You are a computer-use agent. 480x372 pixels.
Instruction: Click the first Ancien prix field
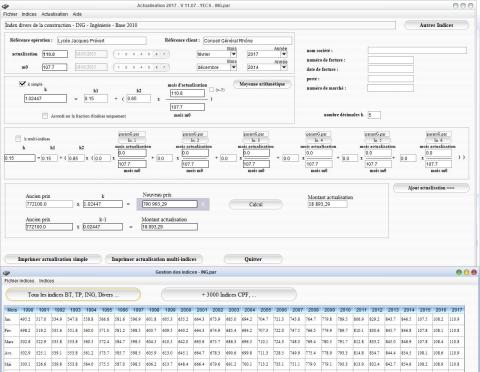click(x=49, y=204)
